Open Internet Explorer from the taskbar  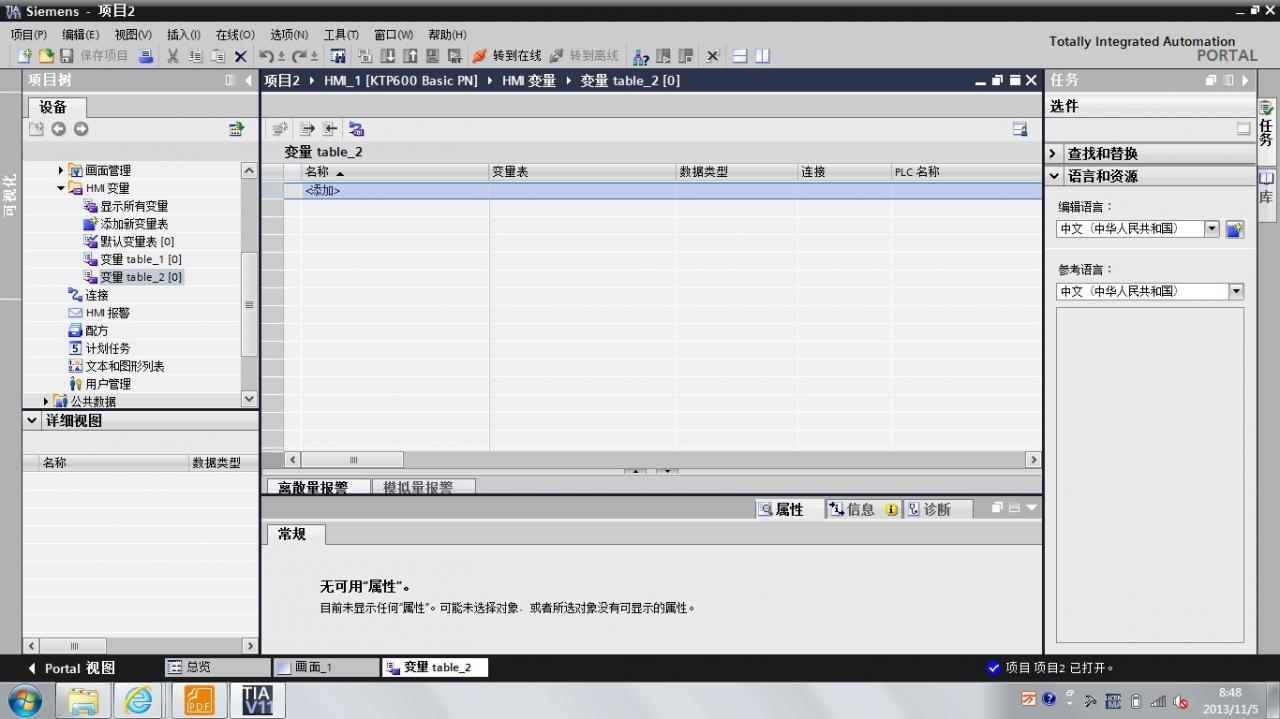click(138, 699)
